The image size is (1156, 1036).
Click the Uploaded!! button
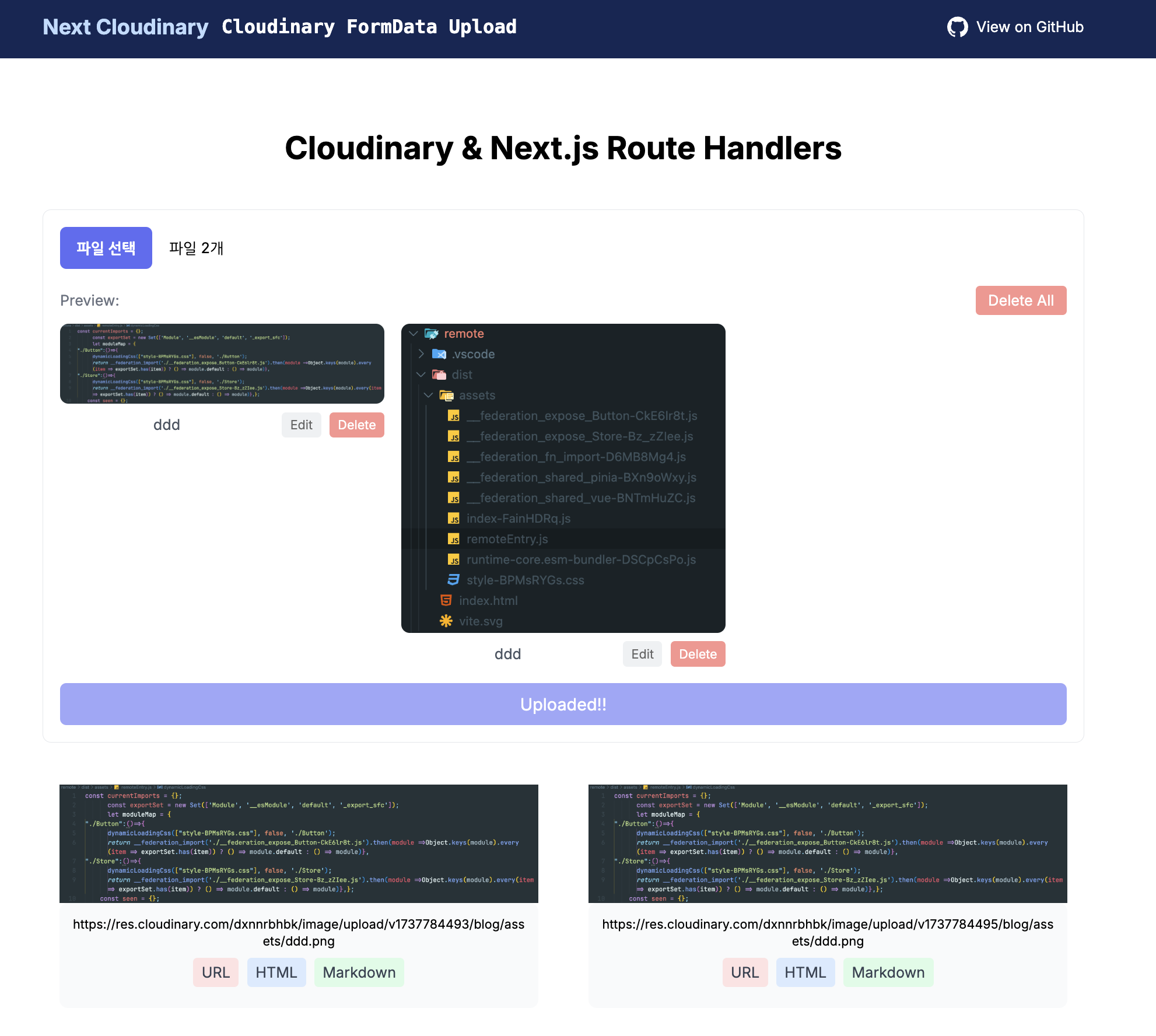pos(563,704)
